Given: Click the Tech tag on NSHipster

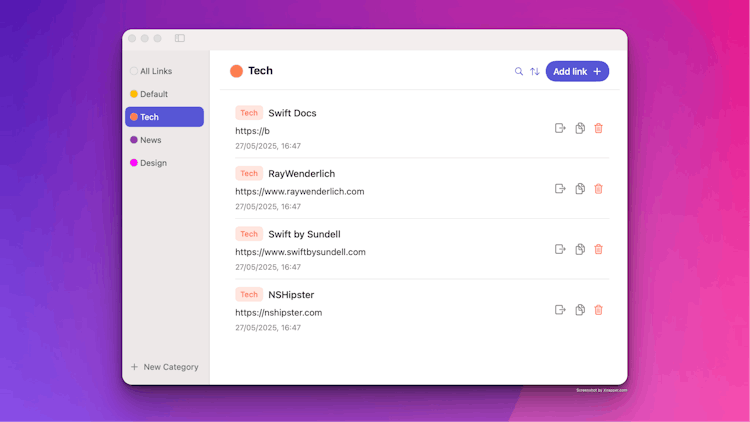Looking at the screenshot, I should pos(249,295).
